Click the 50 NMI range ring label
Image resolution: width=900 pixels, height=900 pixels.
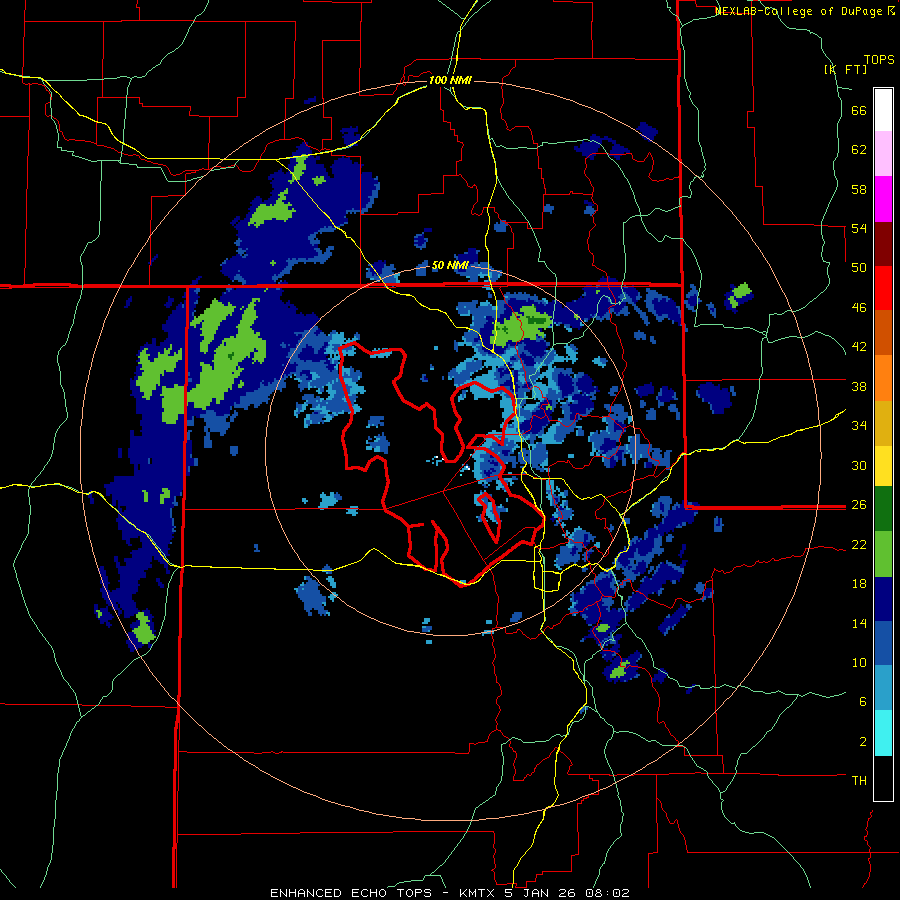(450, 265)
